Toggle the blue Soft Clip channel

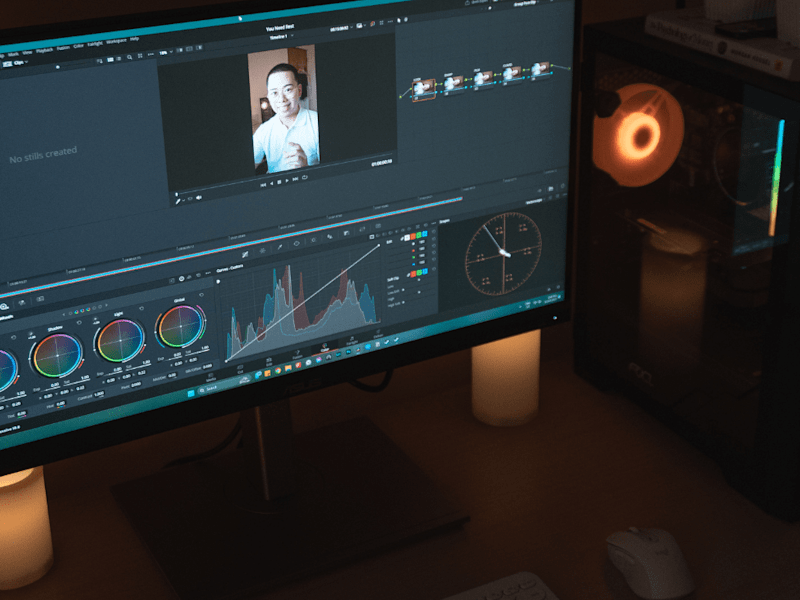(425, 271)
